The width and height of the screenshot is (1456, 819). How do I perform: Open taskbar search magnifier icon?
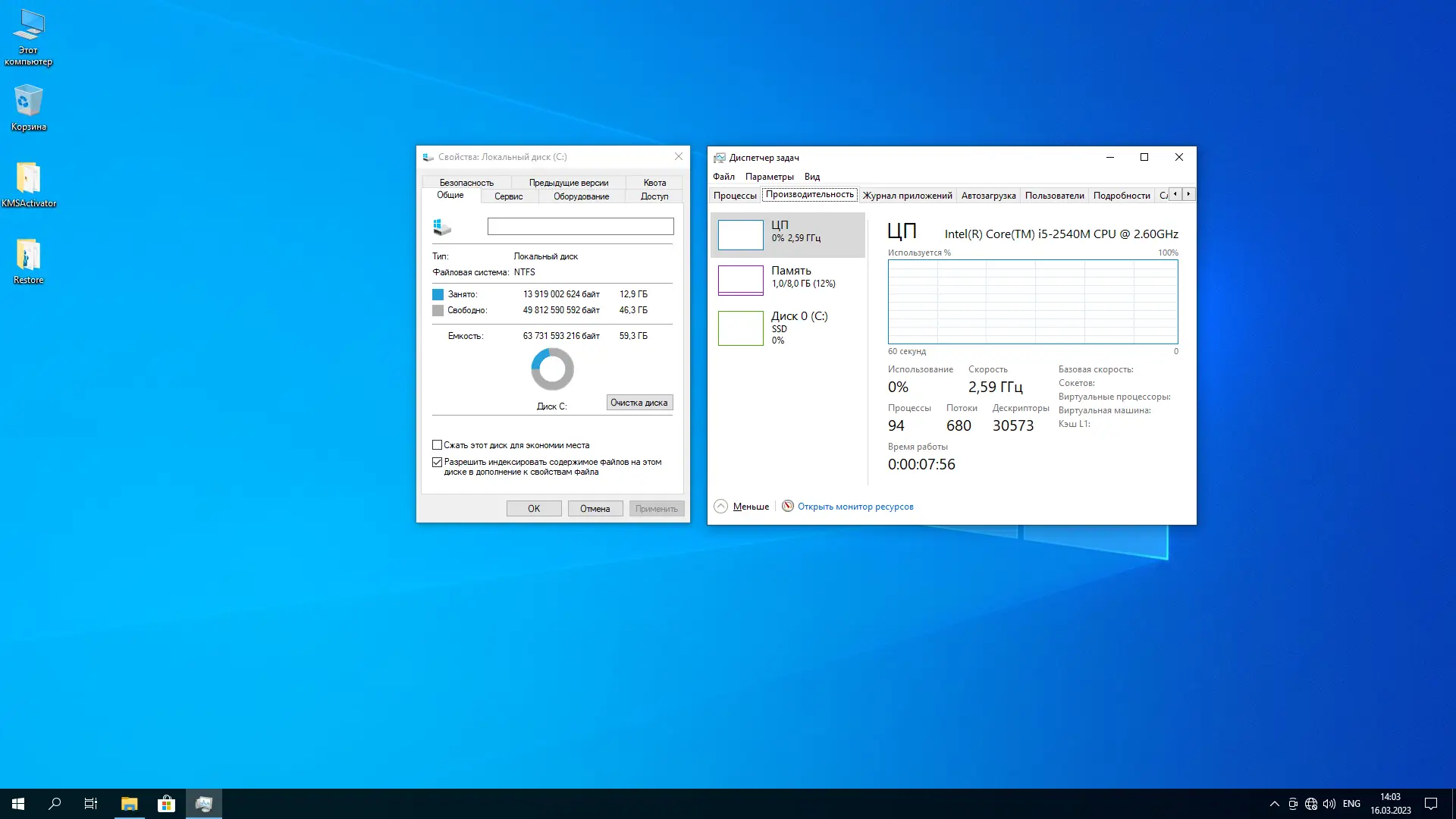55,804
